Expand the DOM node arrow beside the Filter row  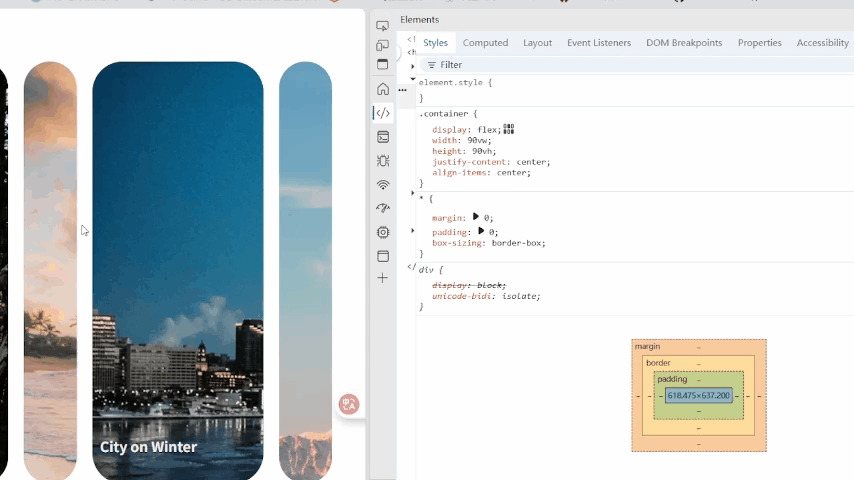(x=412, y=66)
